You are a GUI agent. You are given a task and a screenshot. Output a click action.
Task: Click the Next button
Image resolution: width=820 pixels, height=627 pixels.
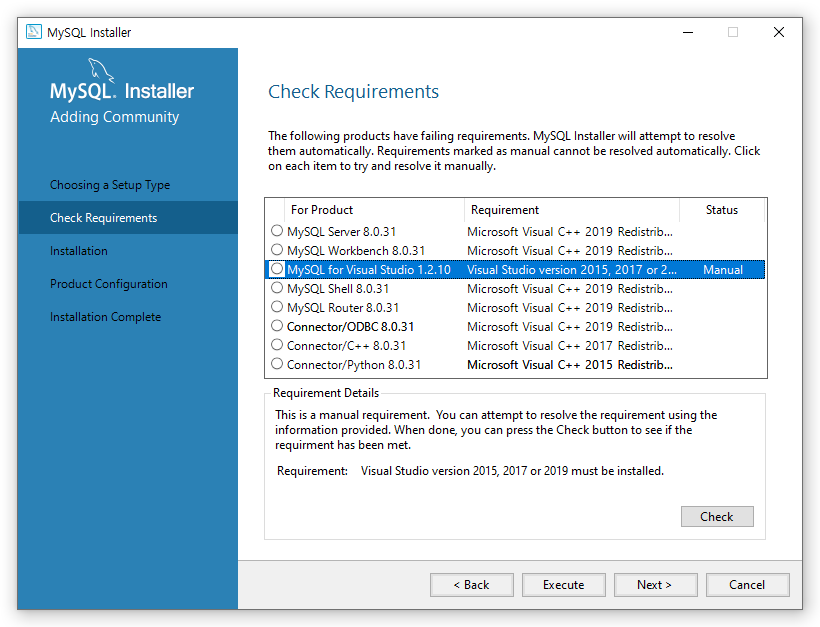pos(655,585)
